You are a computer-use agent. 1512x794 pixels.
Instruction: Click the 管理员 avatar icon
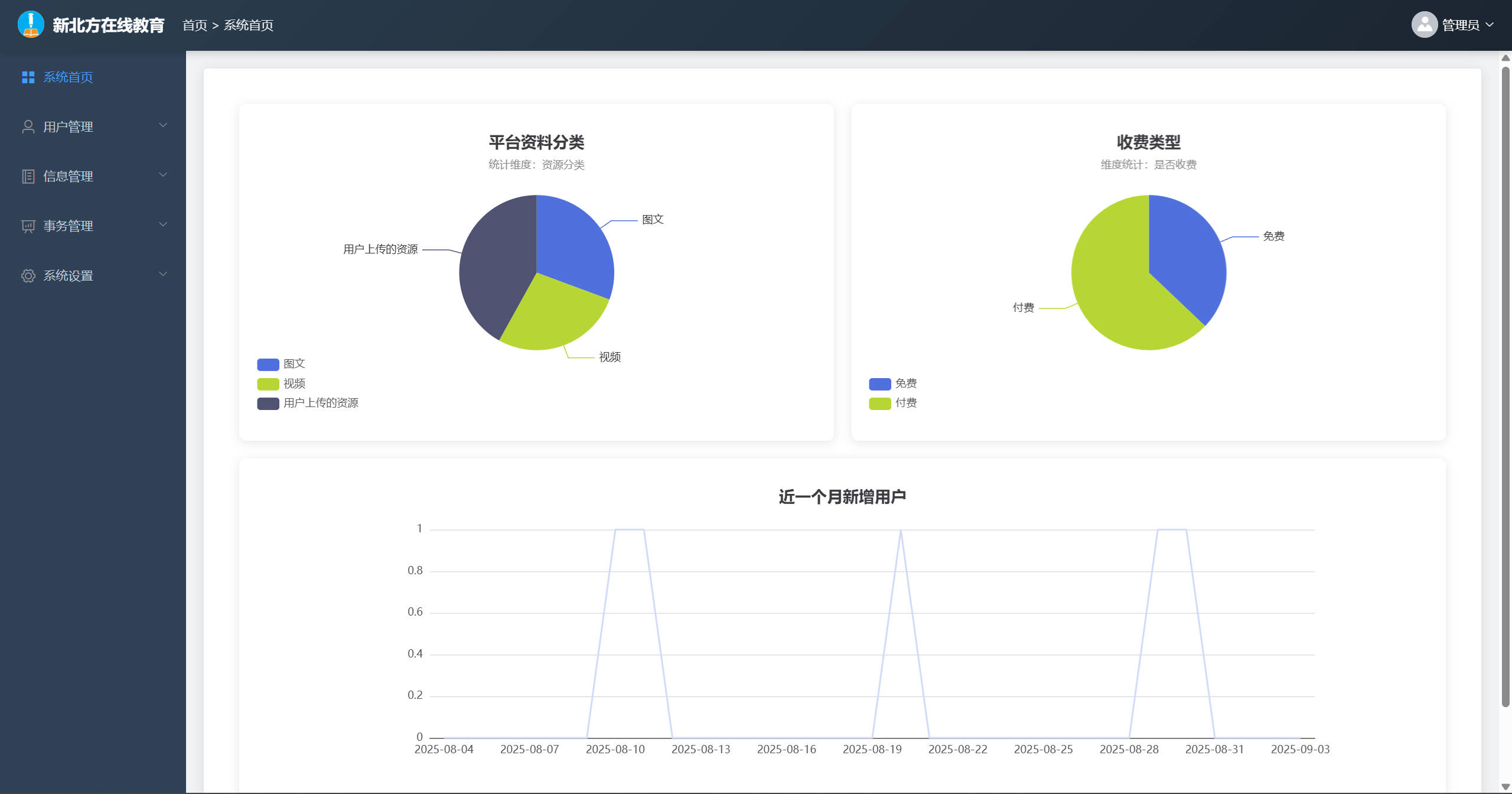click(1424, 25)
